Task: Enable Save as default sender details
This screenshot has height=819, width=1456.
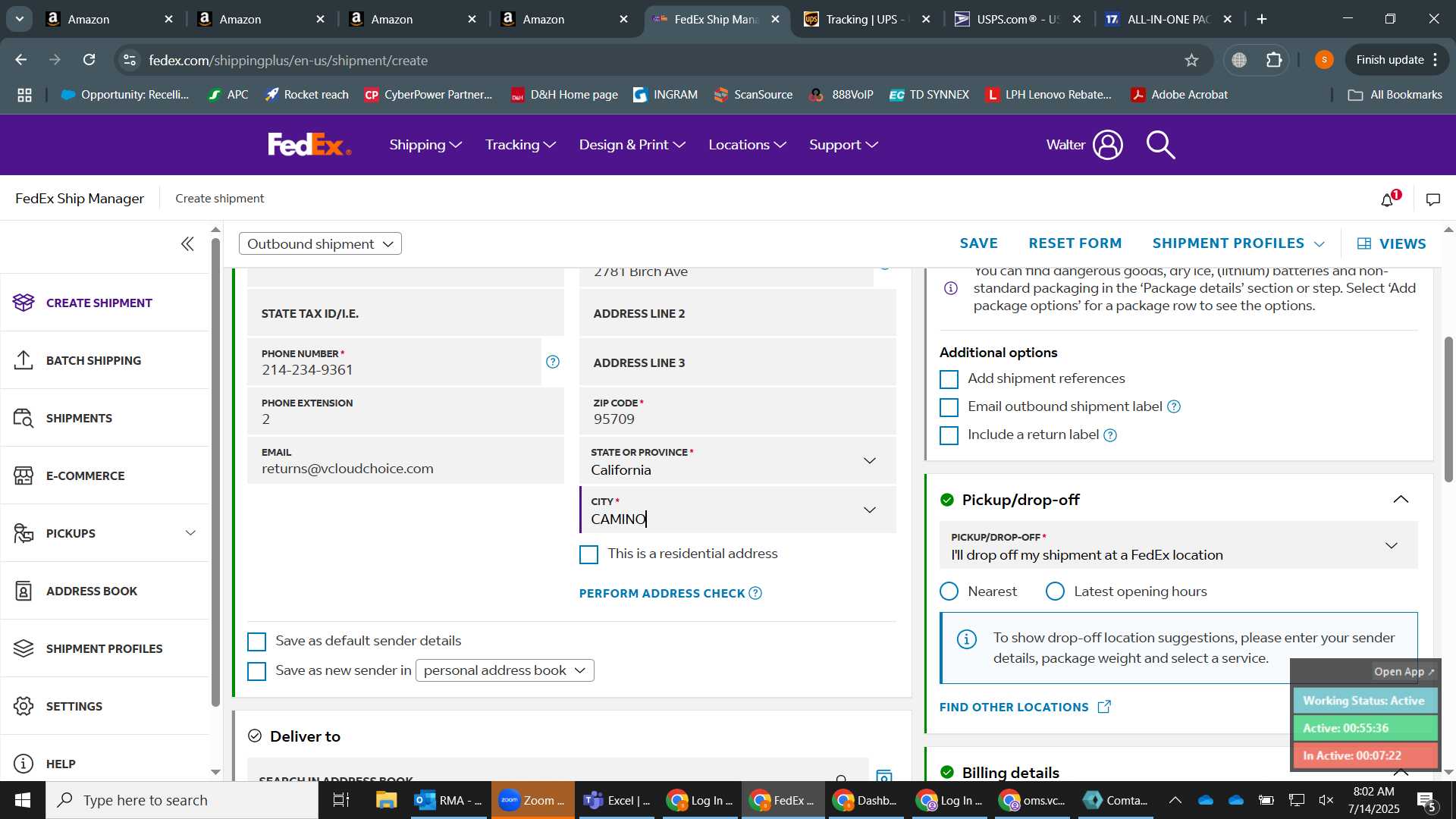Action: (257, 642)
